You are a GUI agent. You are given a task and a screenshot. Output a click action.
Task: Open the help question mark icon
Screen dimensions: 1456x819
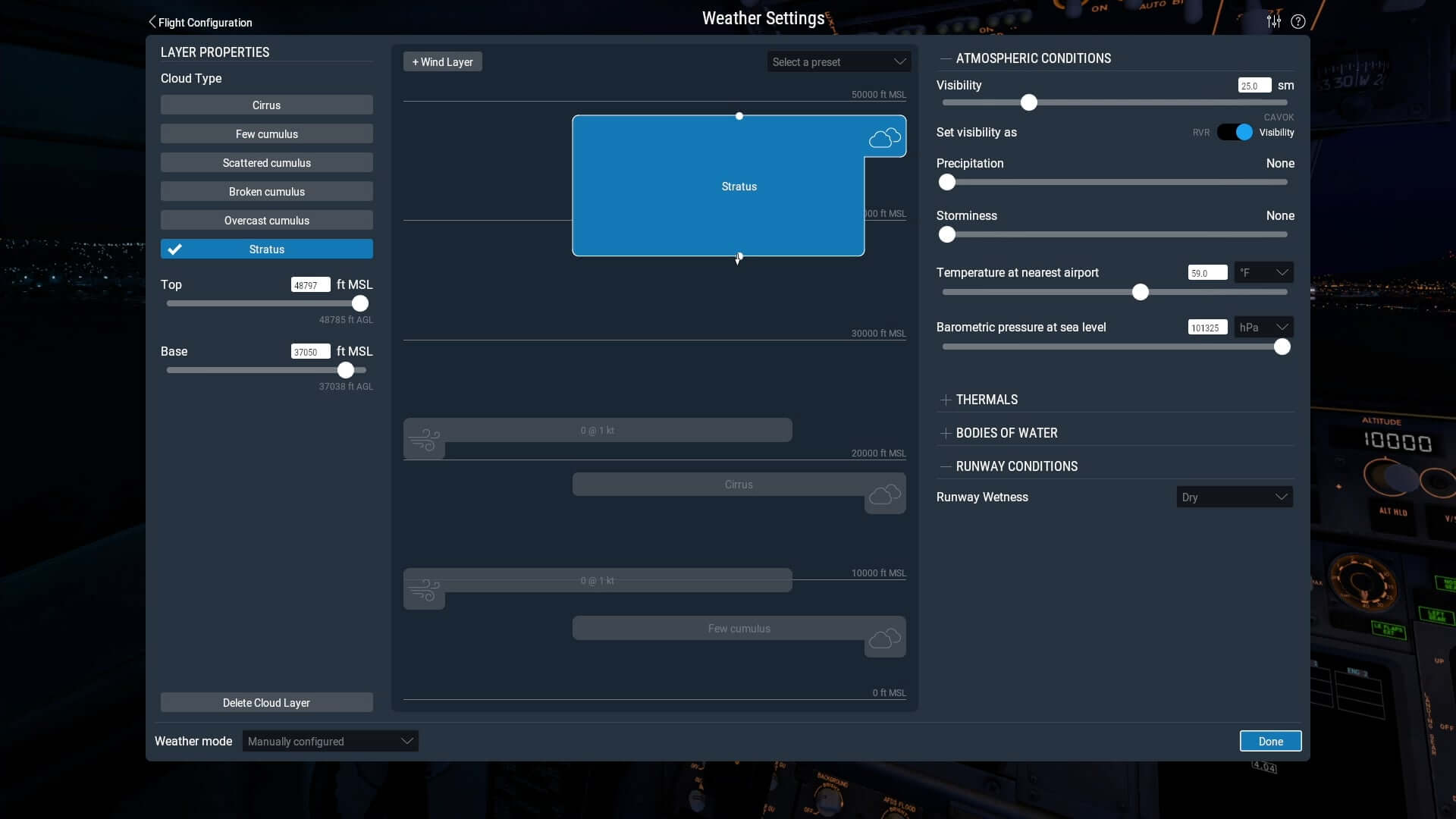[x=1298, y=21]
